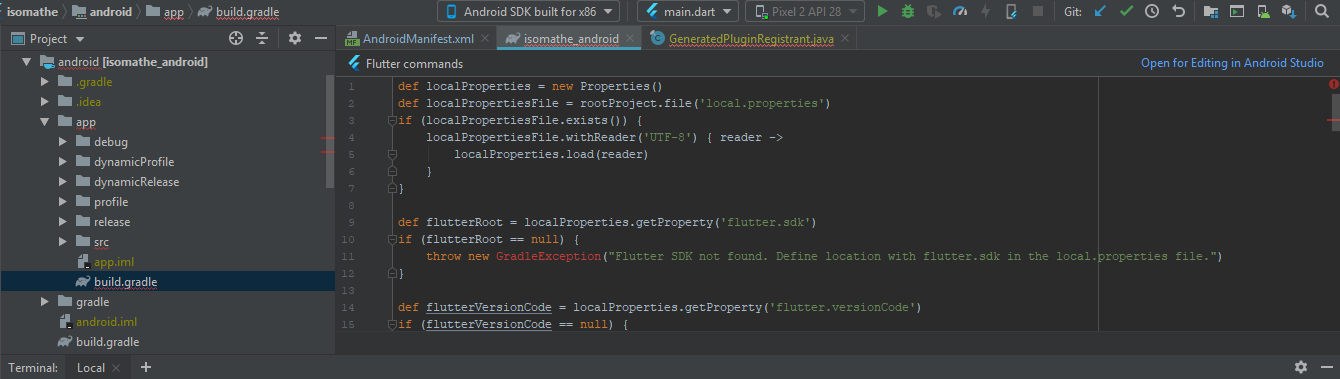Select the isomathe_android editor tab
Image resolution: width=1340 pixels, height=379 pixels.
(569, 39)
